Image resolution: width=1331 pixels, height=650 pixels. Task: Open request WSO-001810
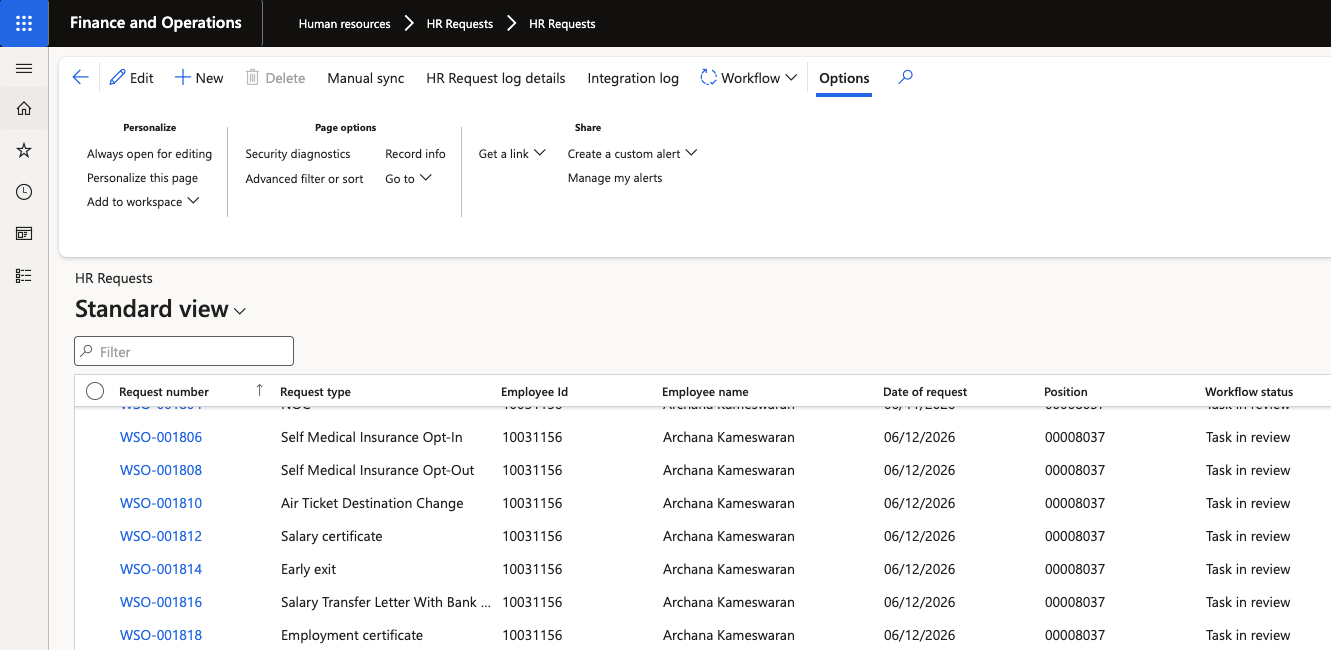click(x=161, y=503)
